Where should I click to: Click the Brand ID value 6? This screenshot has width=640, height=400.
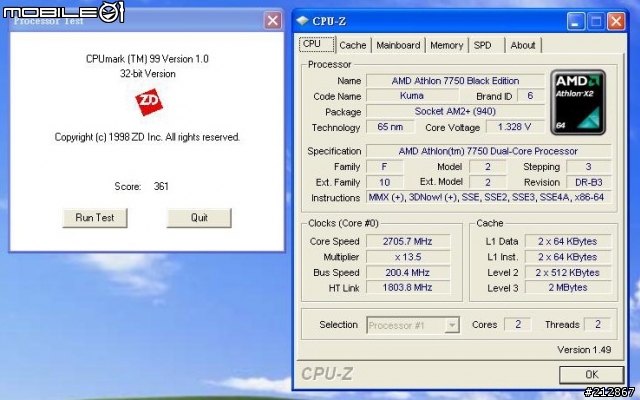click(x=530, y=96)
